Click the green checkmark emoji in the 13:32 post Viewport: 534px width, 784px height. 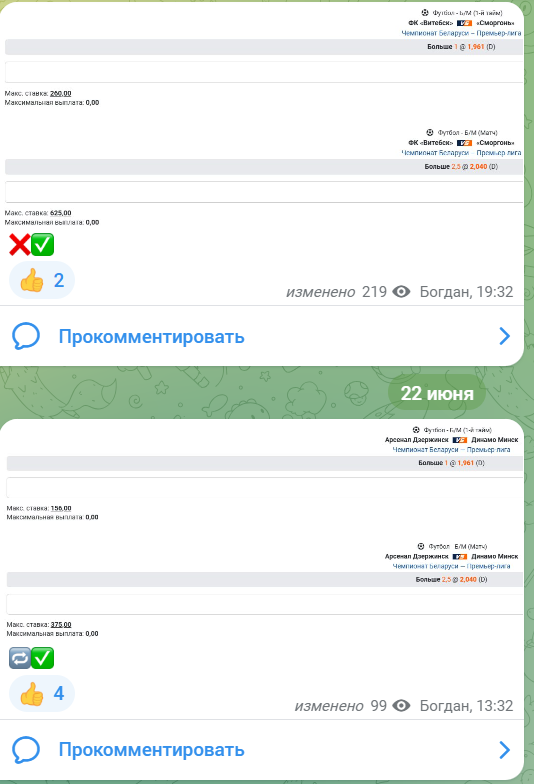42,658
